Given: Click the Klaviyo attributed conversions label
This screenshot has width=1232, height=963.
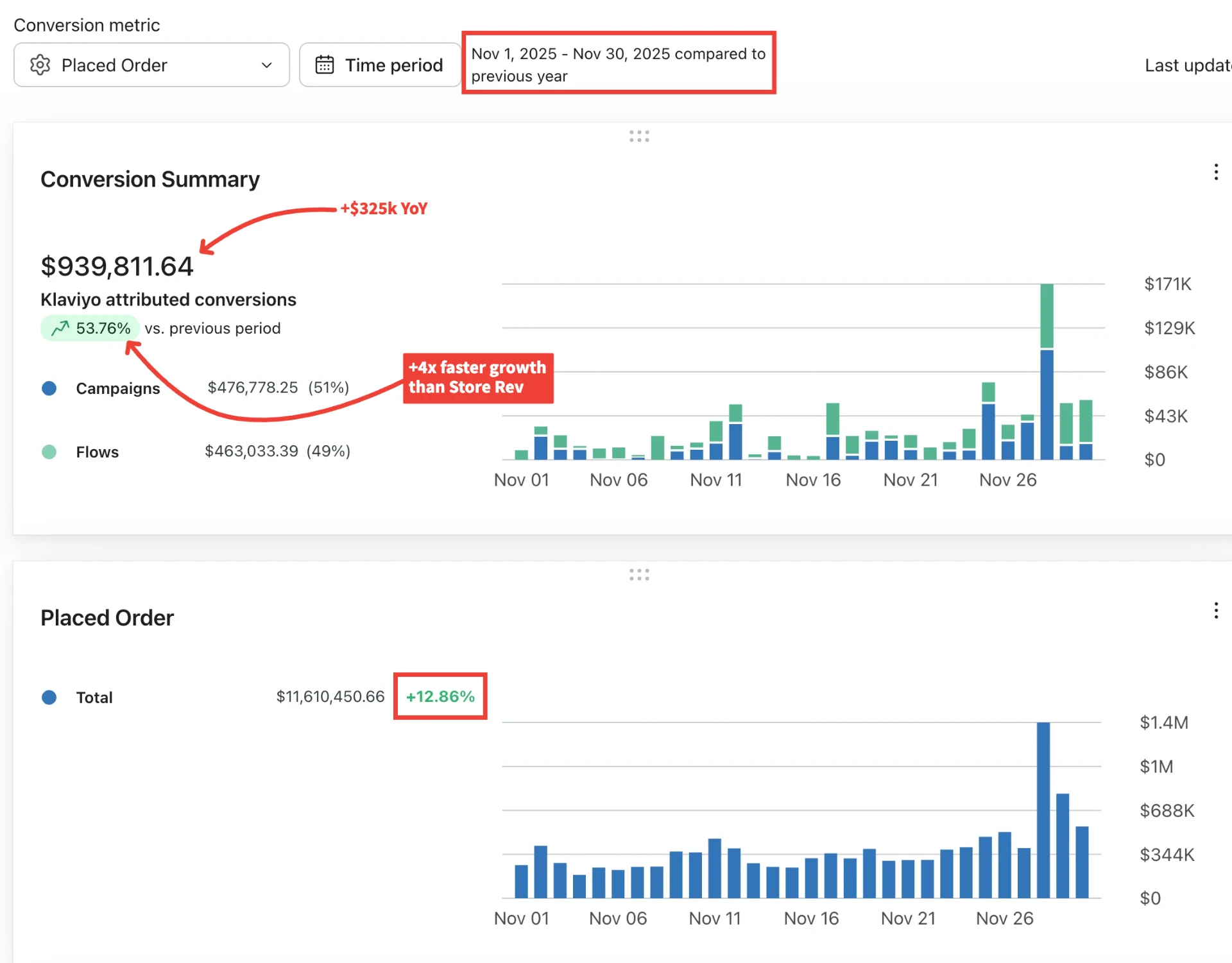Looking at the screenshot, I should pos(168,300).
